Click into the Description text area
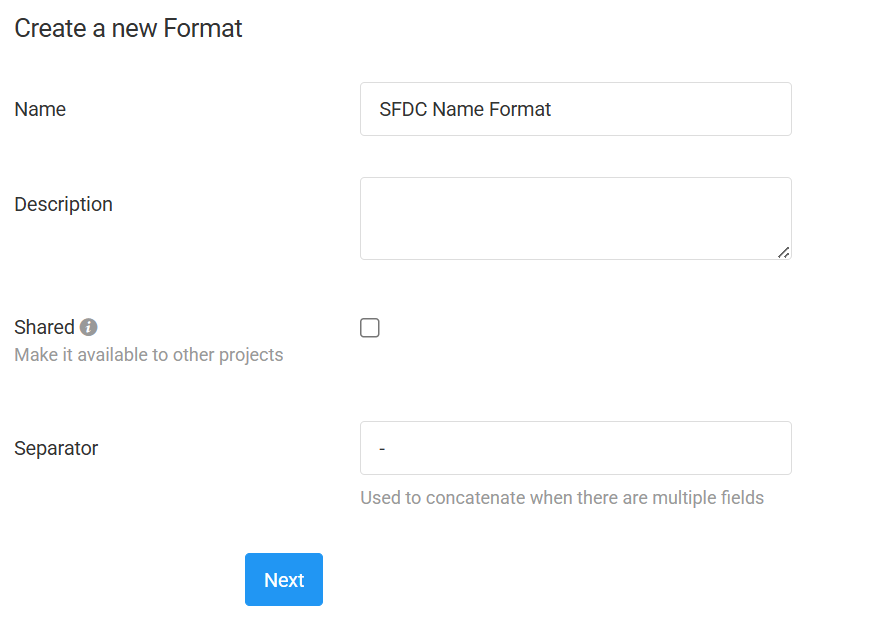The width and height of the screenshot is (892, 618). pyautogui.click(x=575, y=218)
